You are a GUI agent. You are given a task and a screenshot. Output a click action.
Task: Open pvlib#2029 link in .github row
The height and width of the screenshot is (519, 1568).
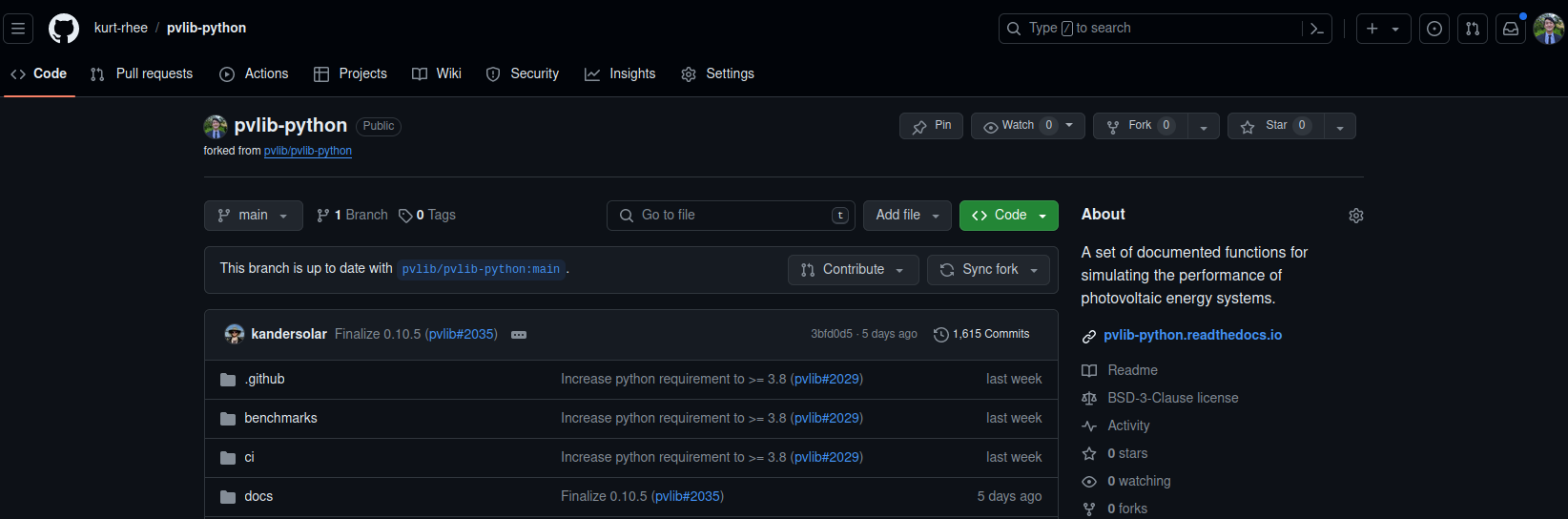tap(826, 379)
